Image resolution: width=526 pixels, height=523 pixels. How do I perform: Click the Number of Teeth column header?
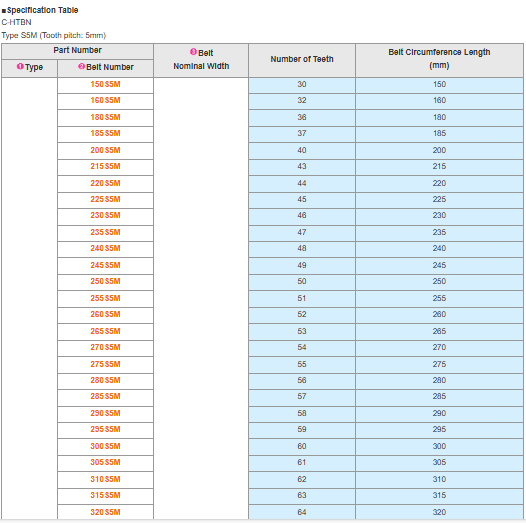click(x=302, y=60)
